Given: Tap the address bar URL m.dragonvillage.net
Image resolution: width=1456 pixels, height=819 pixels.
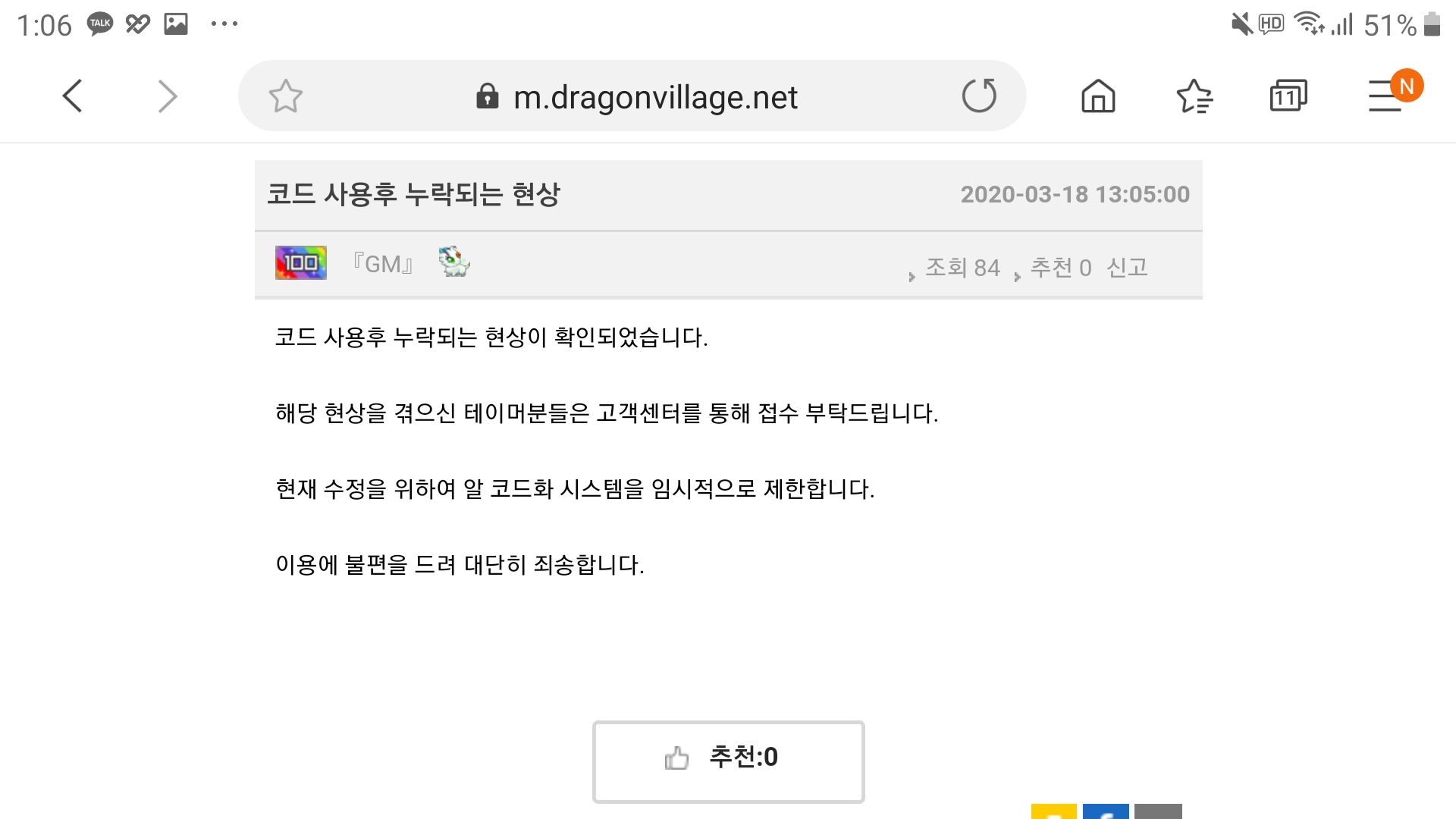Looking at the screenshot, I should (x=655, y=97).
